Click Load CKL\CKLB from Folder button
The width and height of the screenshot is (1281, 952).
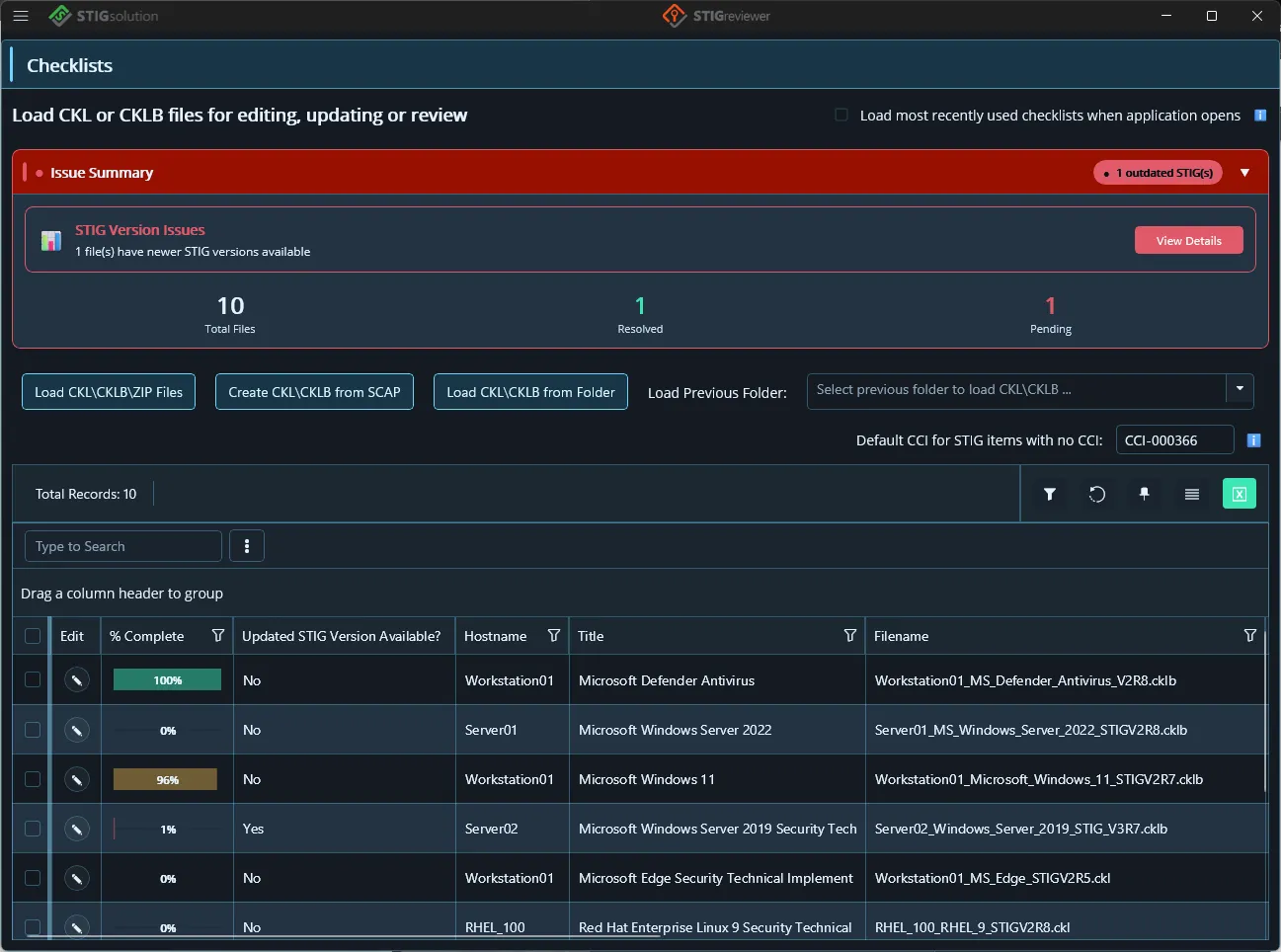tap(530, 392)
